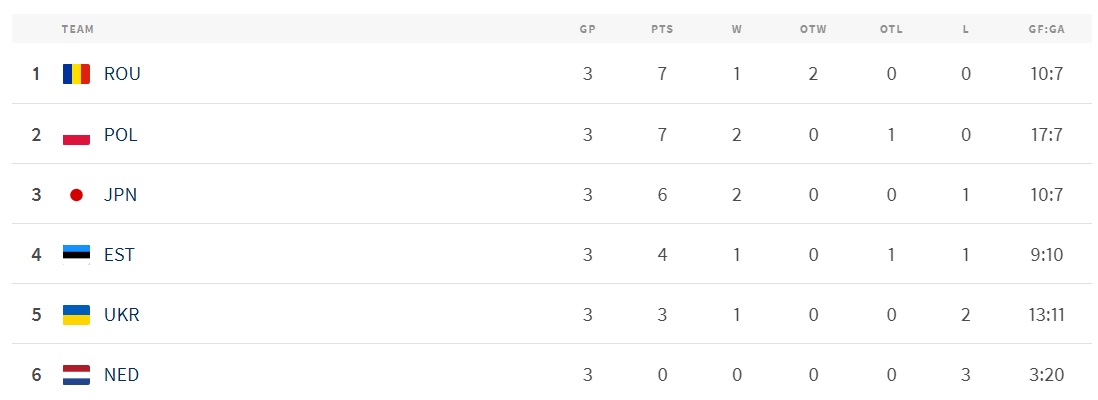Select the JPN team name
1098x400 pixels.
click(x=120, y=195)
